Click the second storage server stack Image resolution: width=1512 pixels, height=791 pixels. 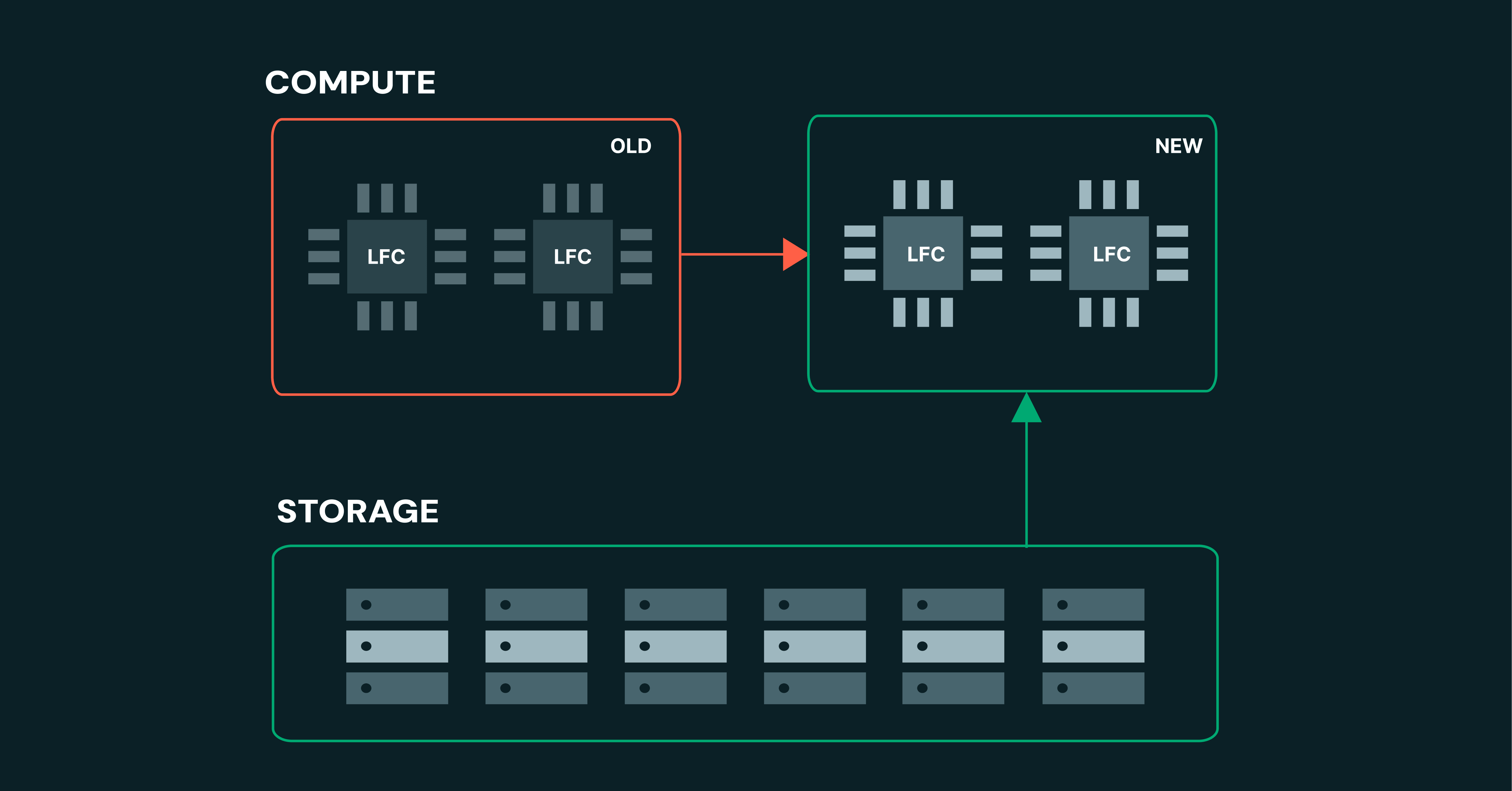[536, 646]
